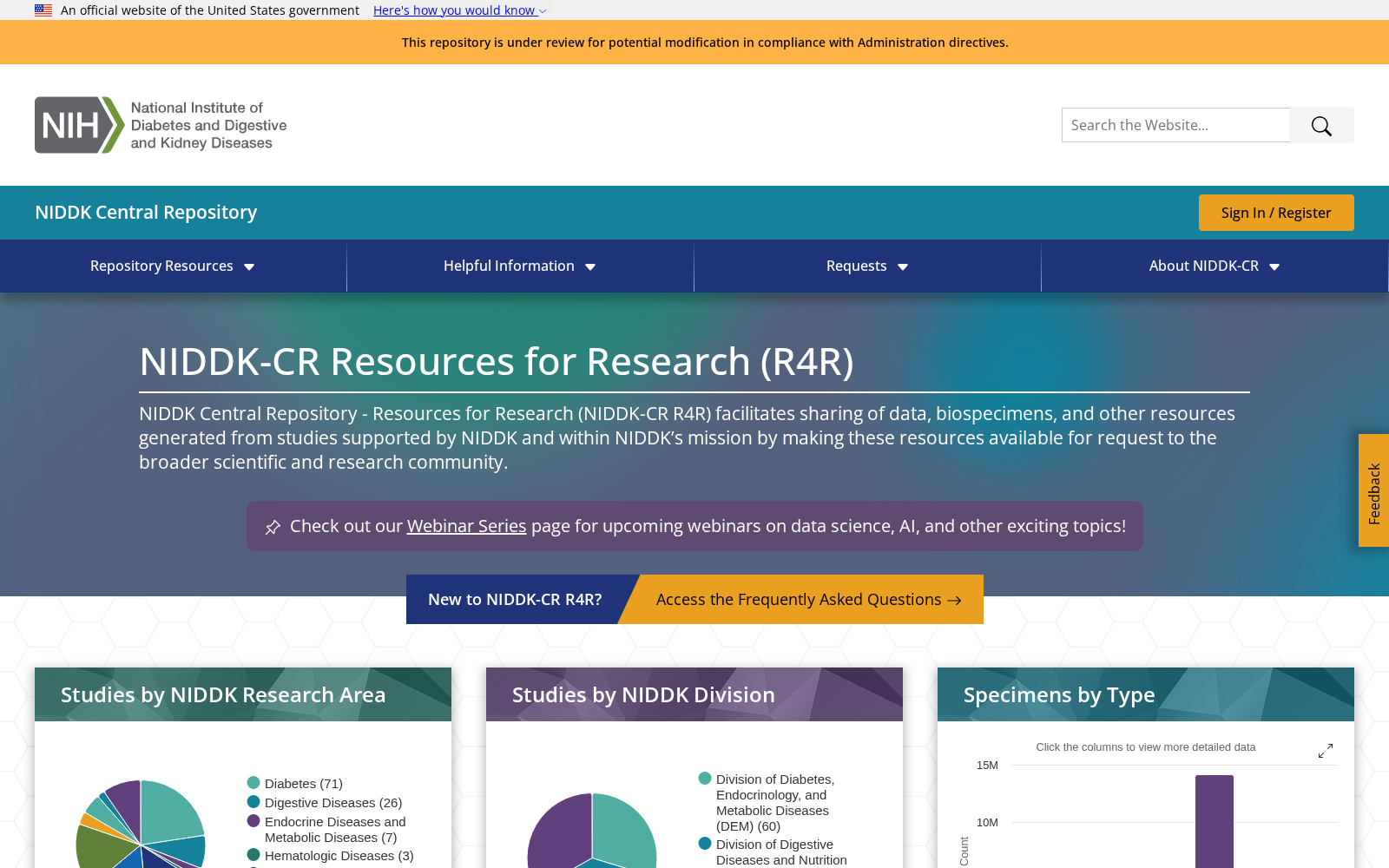Toggle the Digestive Diseases (26) legend marker
Viewport: 1389px width, 868px height.
(x=253, y=802)
